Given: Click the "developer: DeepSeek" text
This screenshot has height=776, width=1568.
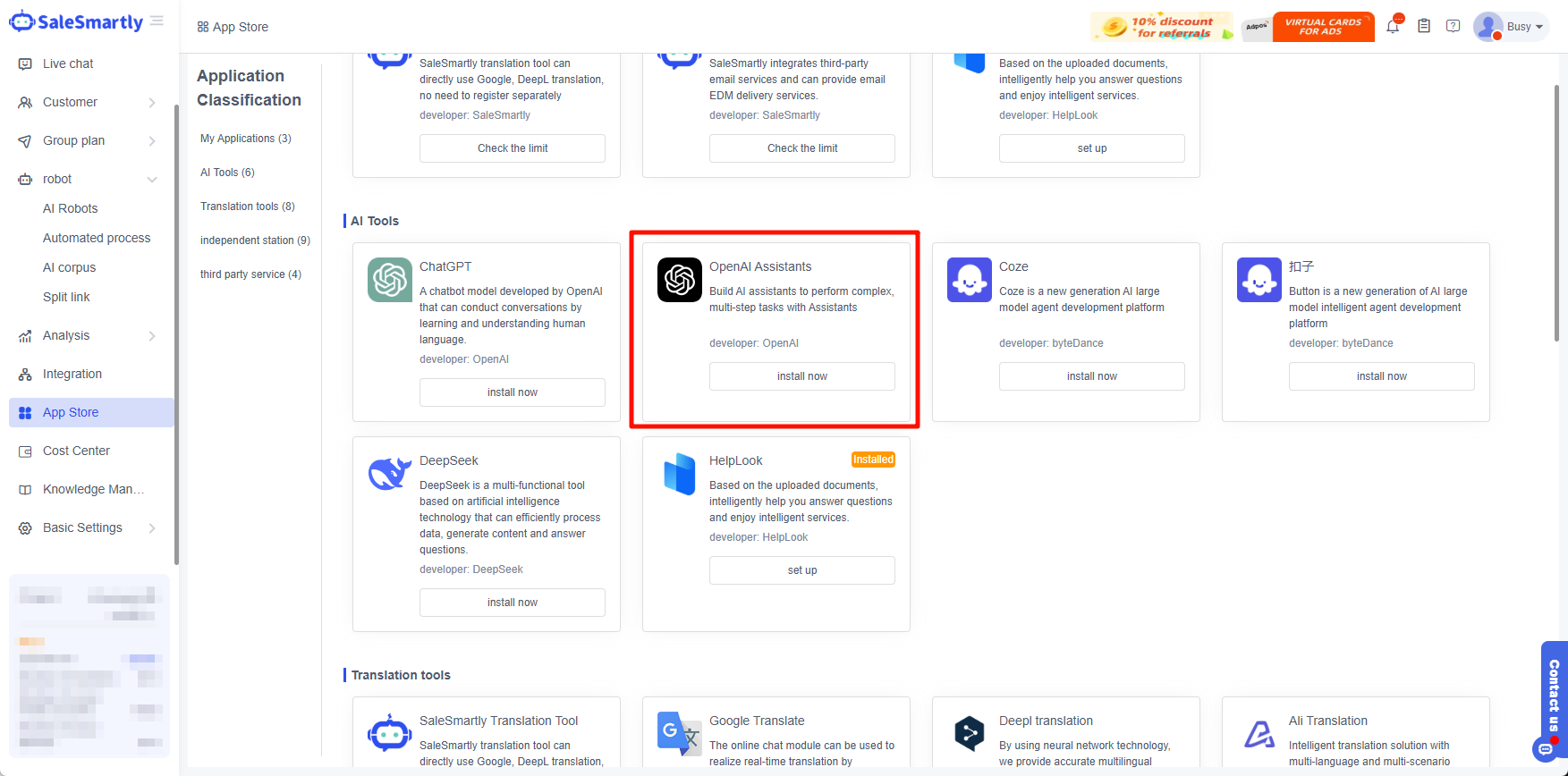Looking at the screenshot, I should tap(471, 569).
